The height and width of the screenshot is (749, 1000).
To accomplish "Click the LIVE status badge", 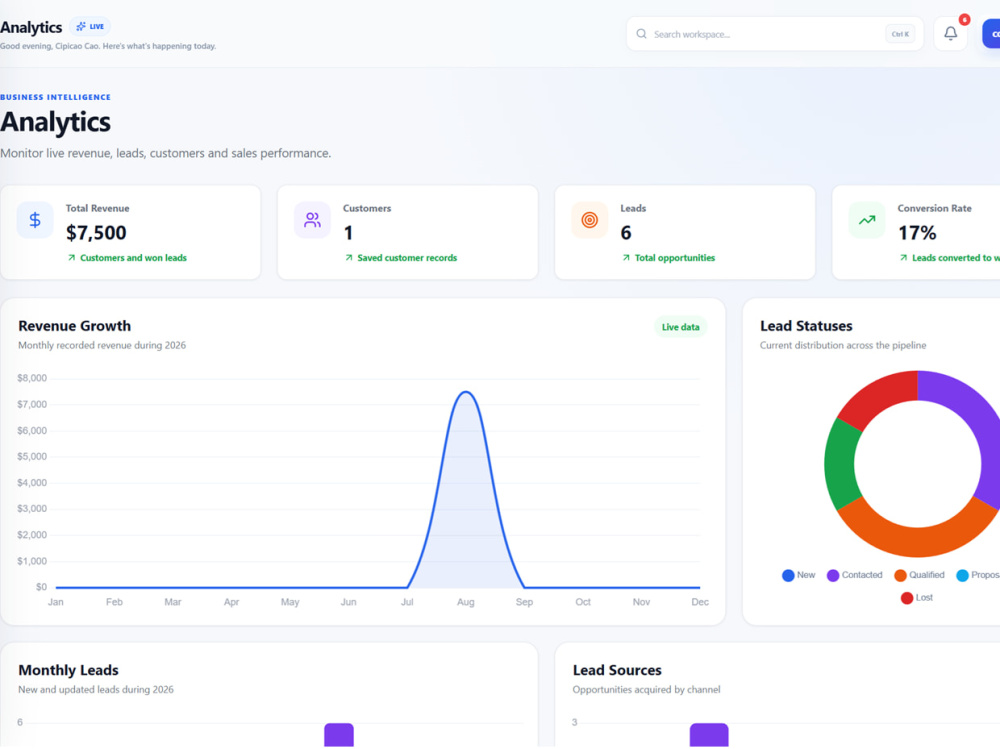I will coord(90,26).
